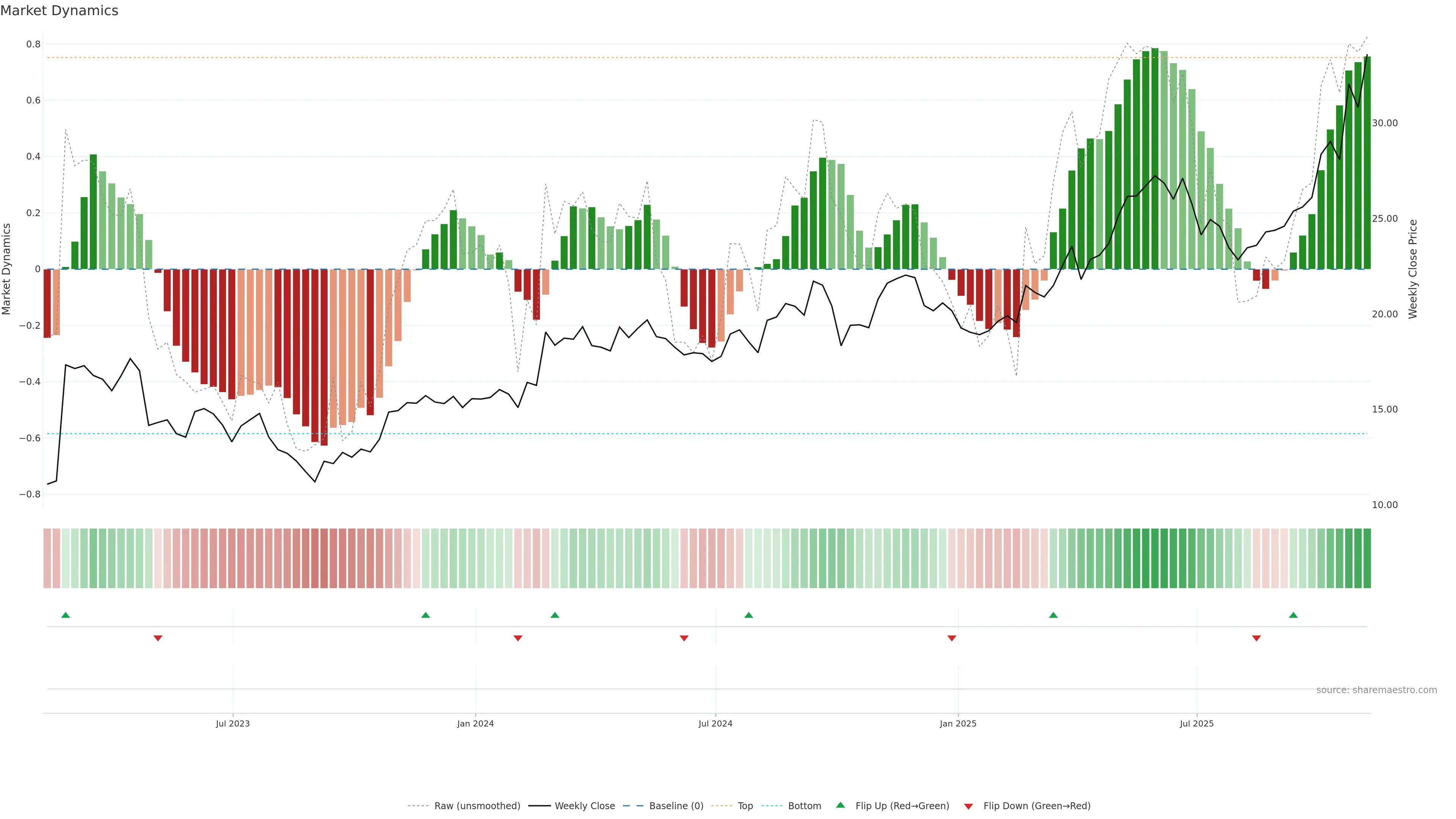The height and width of the screenshot is (819, 1456).
Task: Click the flip-down marker before Jul 2024
Action: point(684,638)
